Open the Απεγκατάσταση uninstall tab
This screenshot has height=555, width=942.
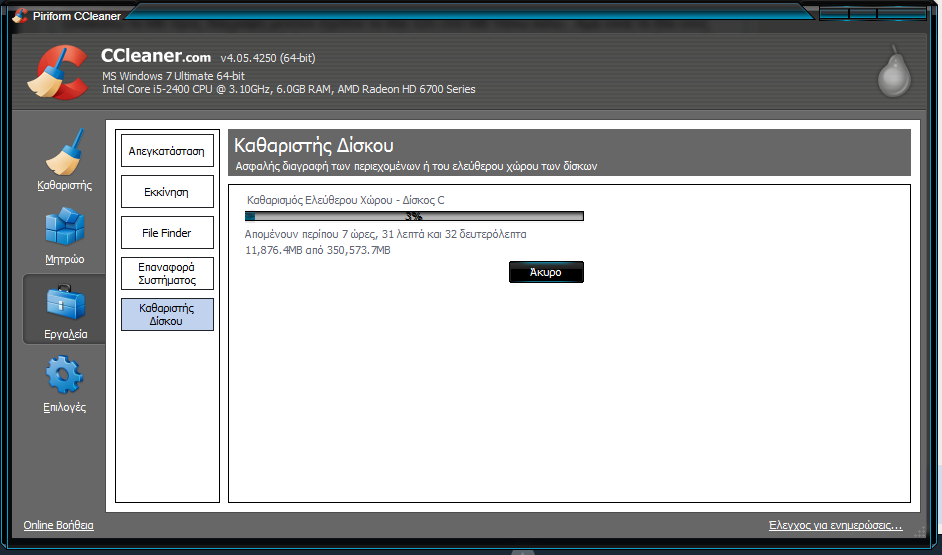tap(167, 151)
